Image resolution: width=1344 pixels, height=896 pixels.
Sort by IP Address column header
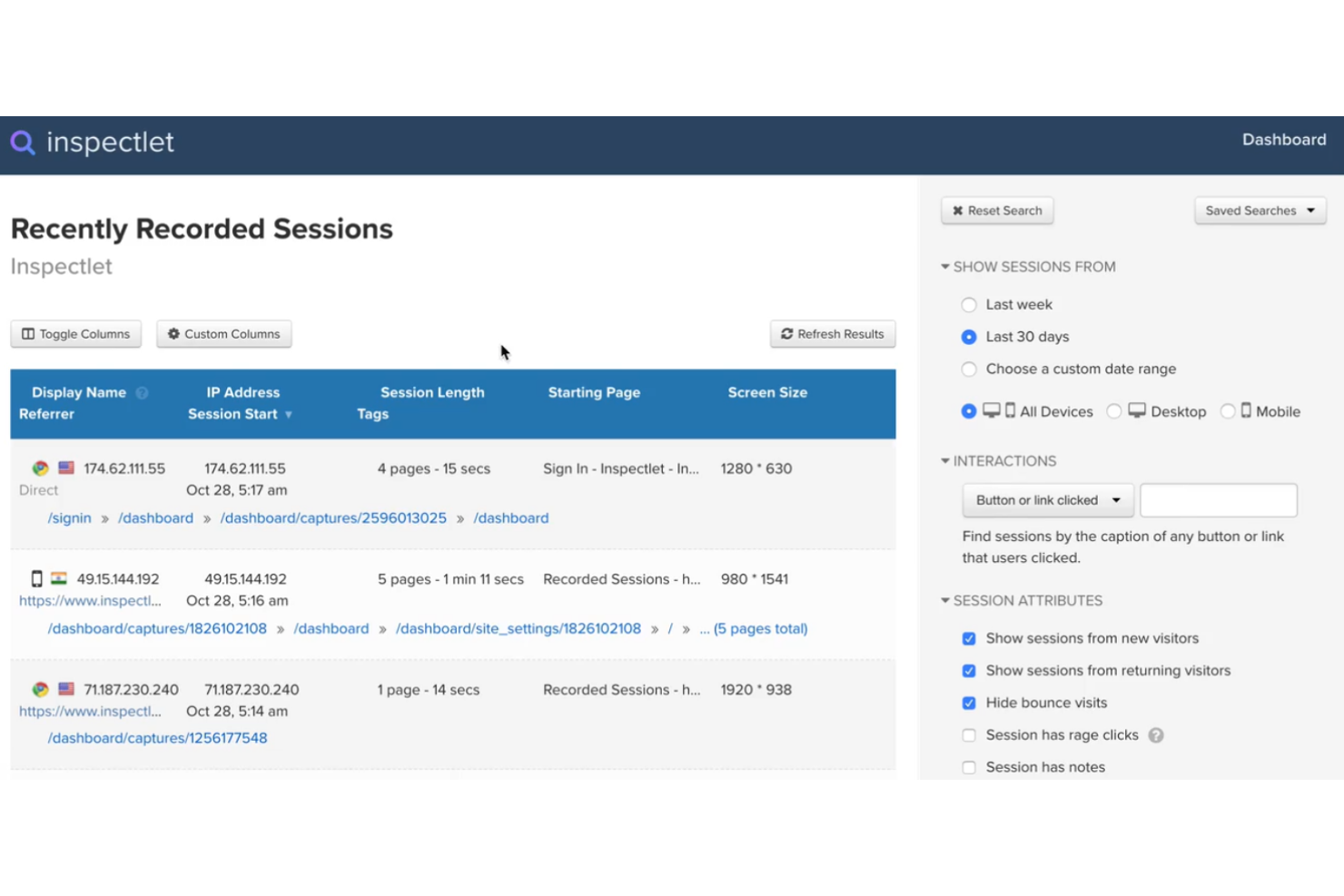[242, 393]
